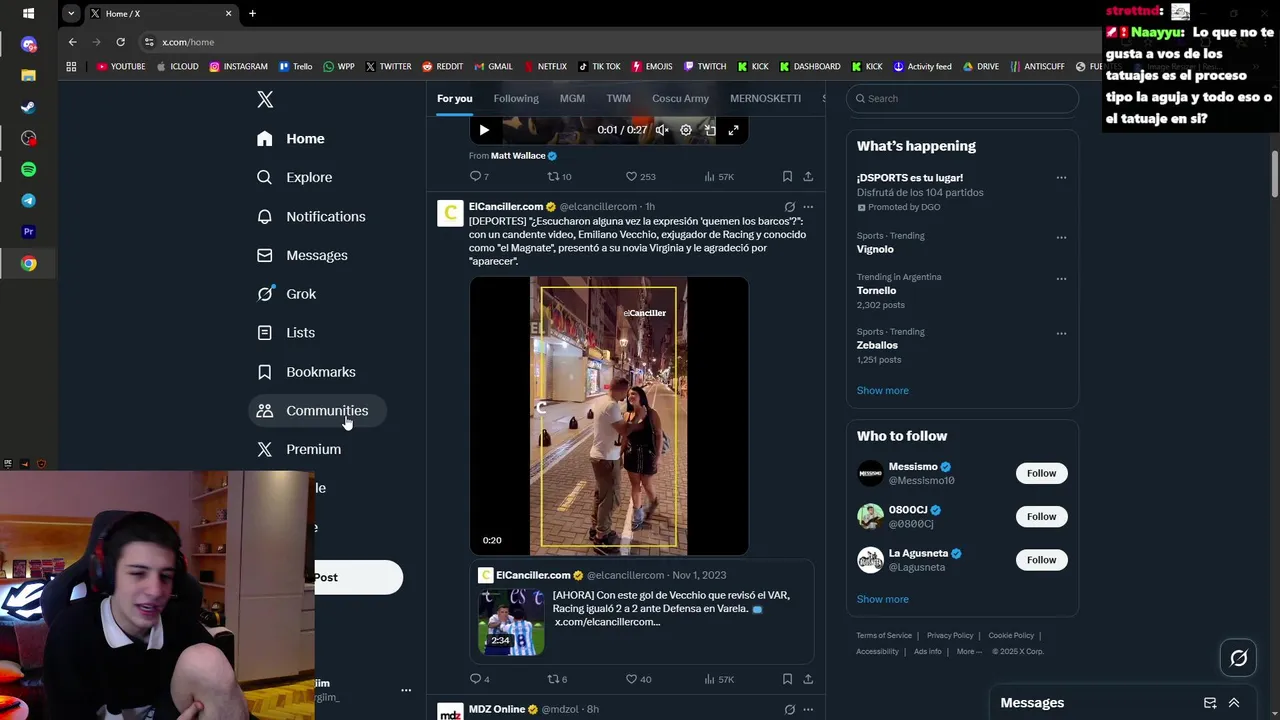Open Spotify from the taskbar

pos(28,170)
